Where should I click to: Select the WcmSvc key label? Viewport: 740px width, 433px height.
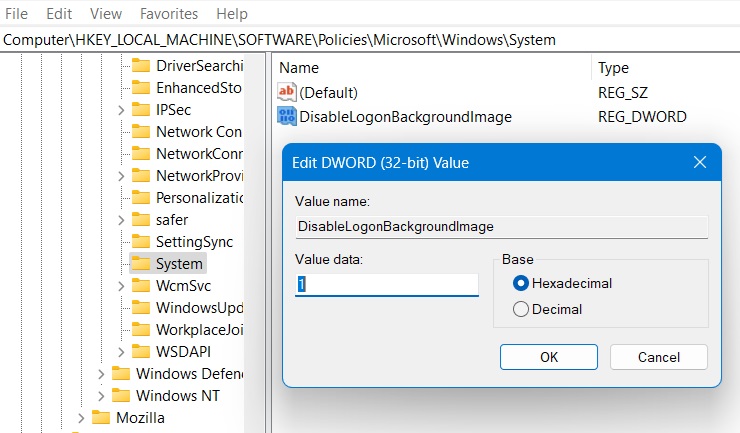click(x=183, y=286)
